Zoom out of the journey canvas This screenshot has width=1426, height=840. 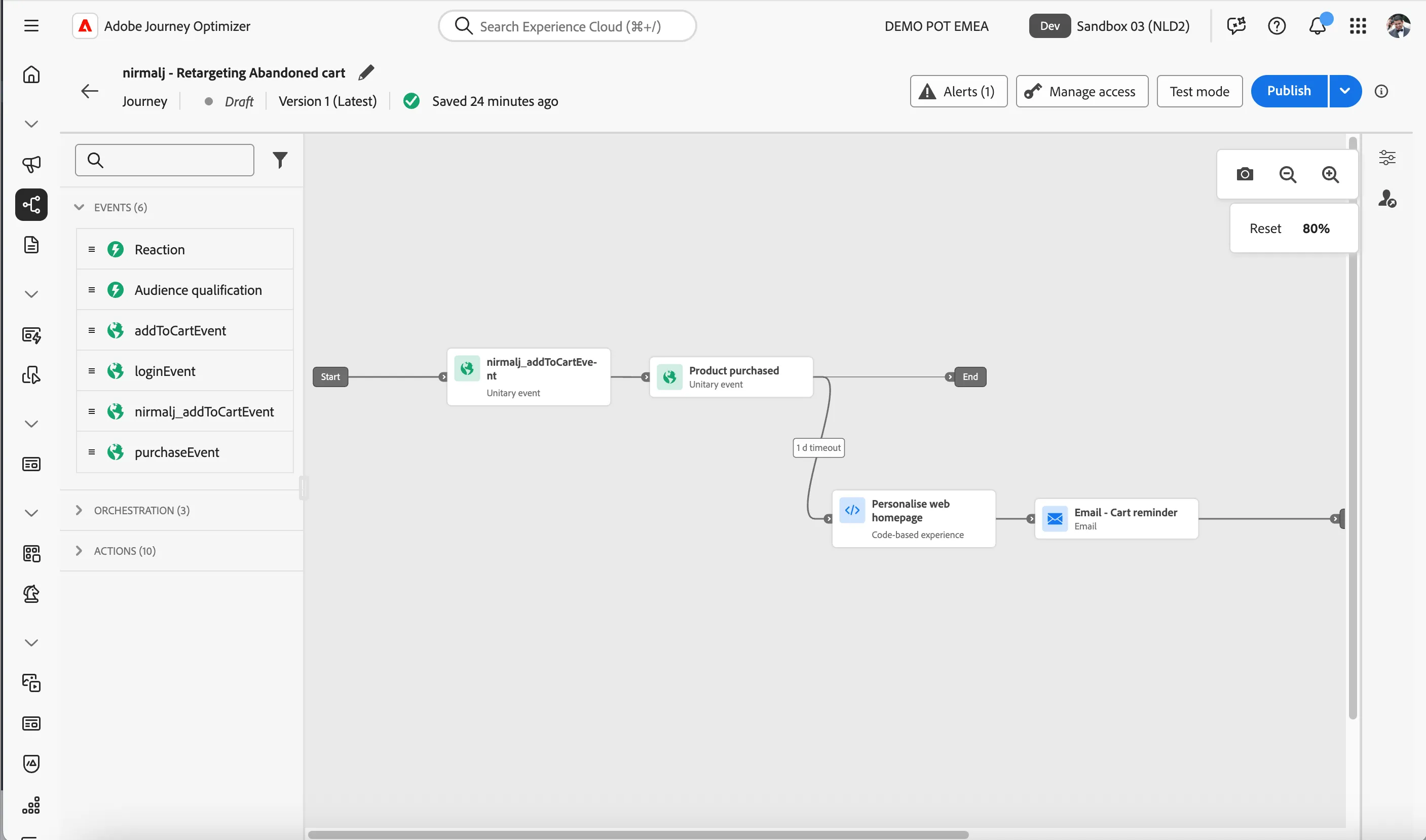(x=1287, y=174)
